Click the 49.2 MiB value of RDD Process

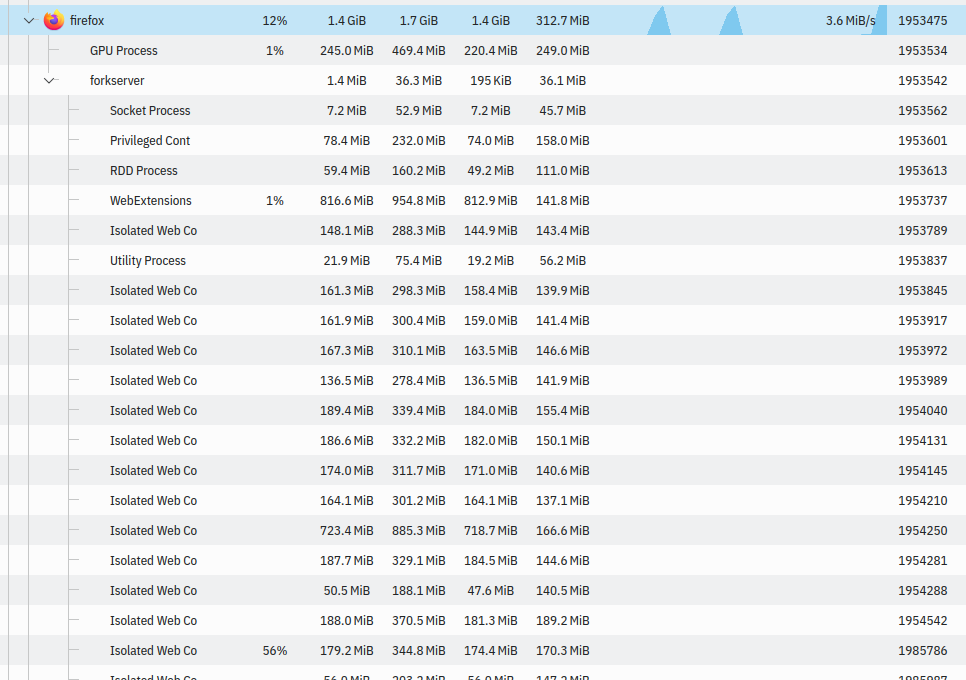click(491, 171)
